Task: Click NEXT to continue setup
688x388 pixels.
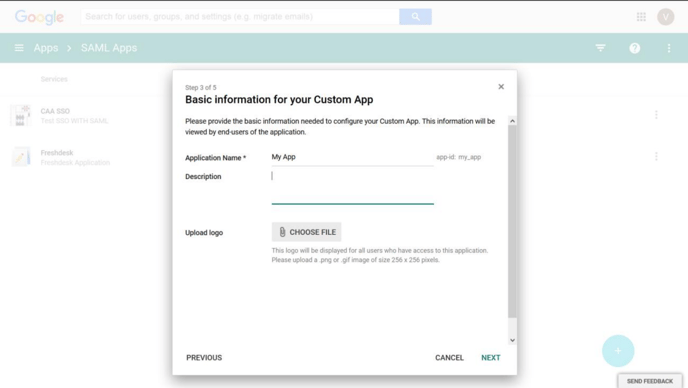Action: click(x=491, y=358)
